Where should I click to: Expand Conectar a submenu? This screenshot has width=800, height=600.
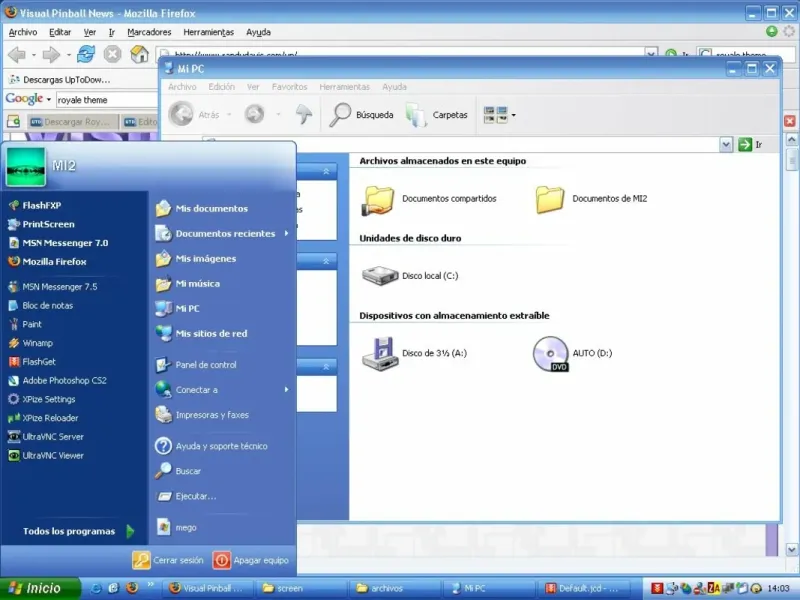pyautogui.click(x=287, y=389)
